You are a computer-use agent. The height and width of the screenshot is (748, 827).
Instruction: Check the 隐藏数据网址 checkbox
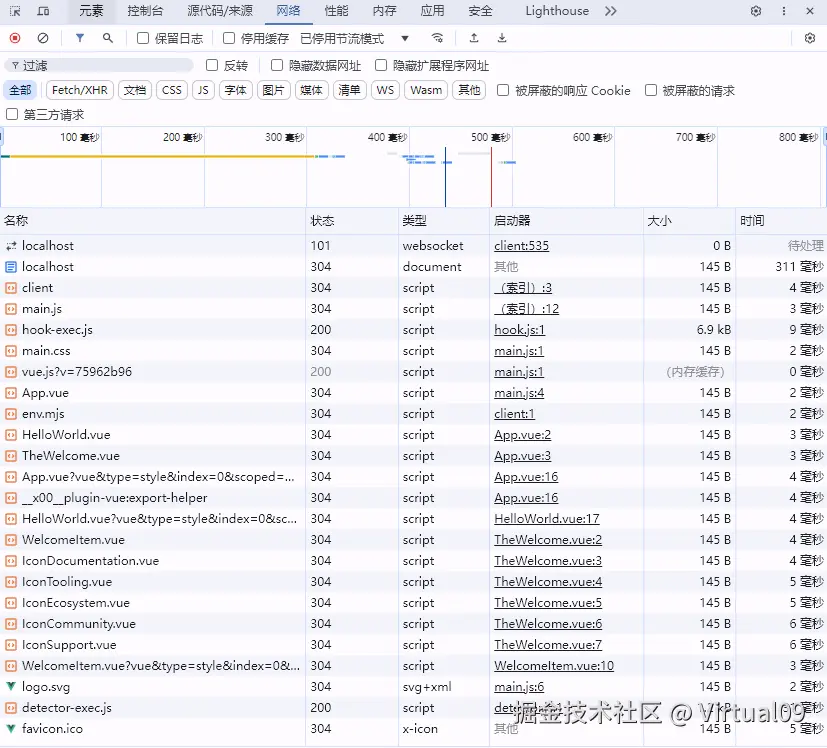click(x=277, y=65)
